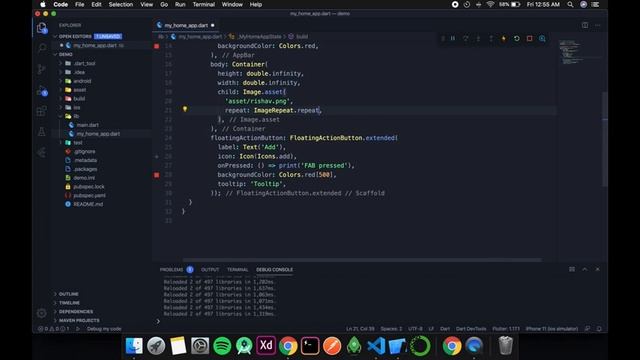The height and width of the screenshot is (360, 640).
Task: Change indentation via Spaces: 2
Action: [391, 329]
